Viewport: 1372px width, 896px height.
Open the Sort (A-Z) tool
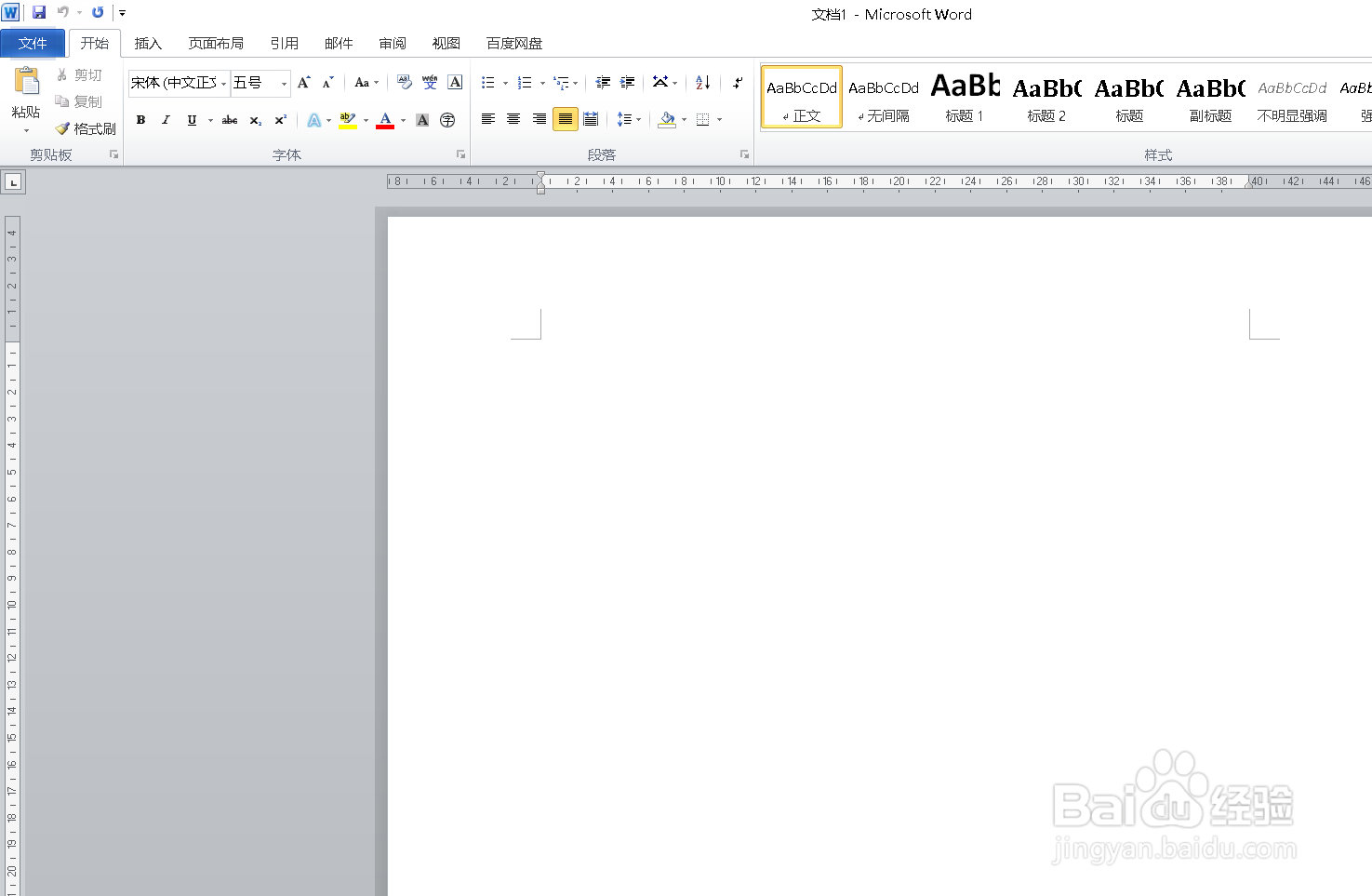(x=700, y=82)
